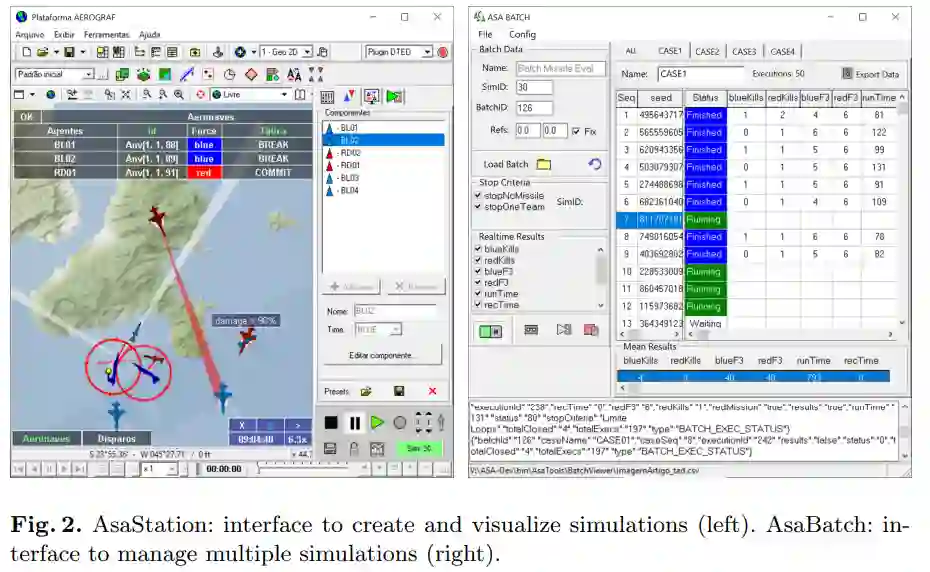Click the BatchID input field showing 126

(534, 108)
